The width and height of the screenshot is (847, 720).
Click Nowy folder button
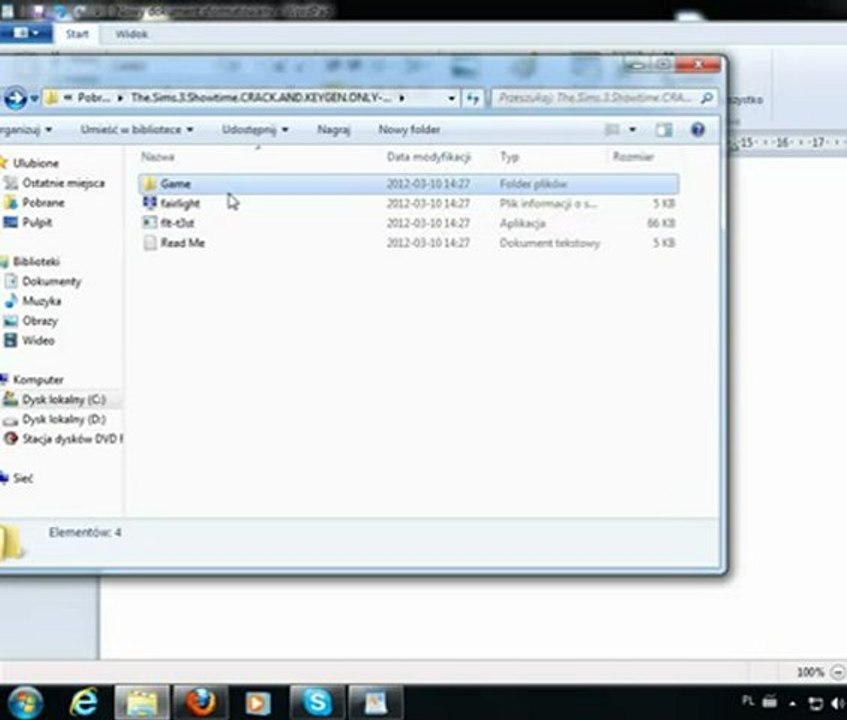(409, 130)
